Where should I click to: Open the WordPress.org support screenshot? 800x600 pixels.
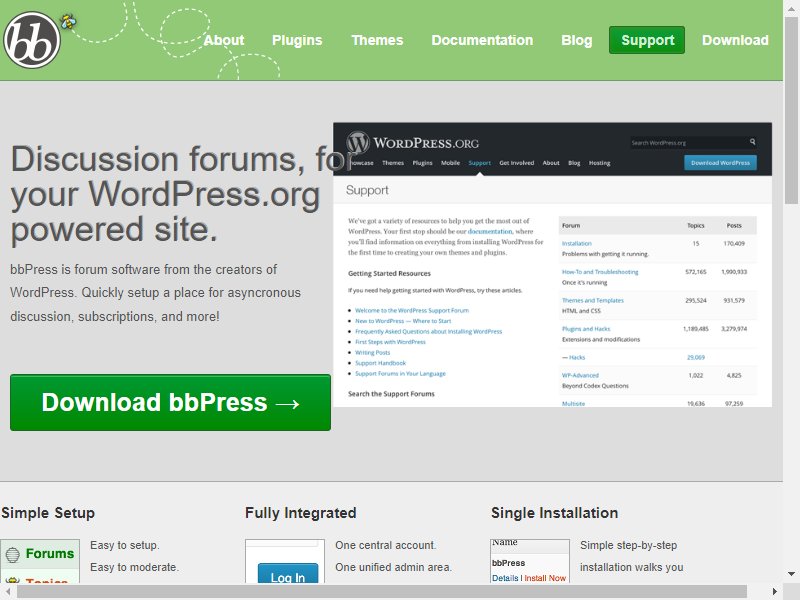[552, 265]
